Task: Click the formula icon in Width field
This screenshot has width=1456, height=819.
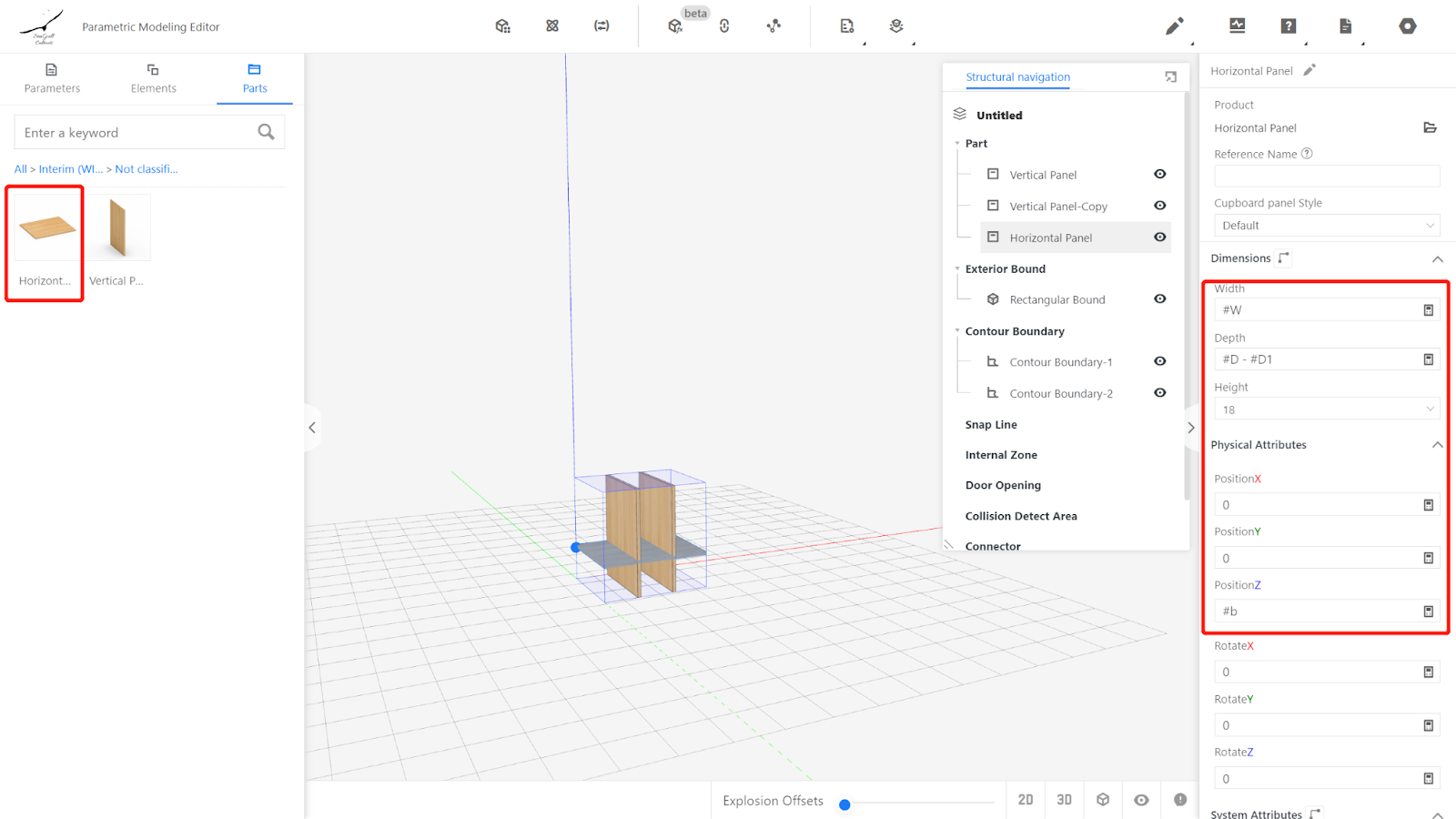Action: [x=1428, y=310]
